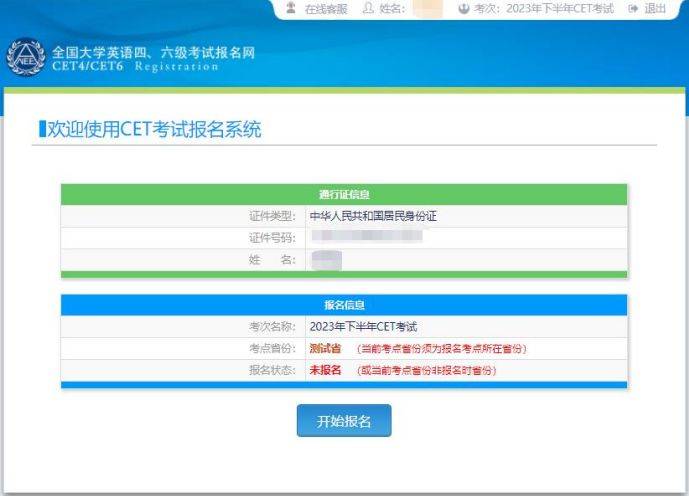The width and height of the screenshot is (689, 496).
Task: Click the red 未报名 status value
Action: pyautogui.click(x=325, y=370)
